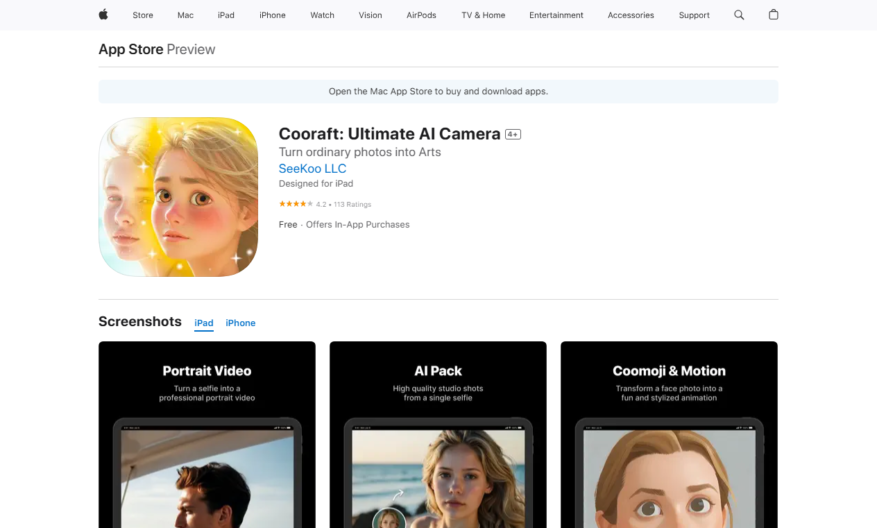Click the '4.2 • 113 Ratings' text

click(x=343, y=204)
